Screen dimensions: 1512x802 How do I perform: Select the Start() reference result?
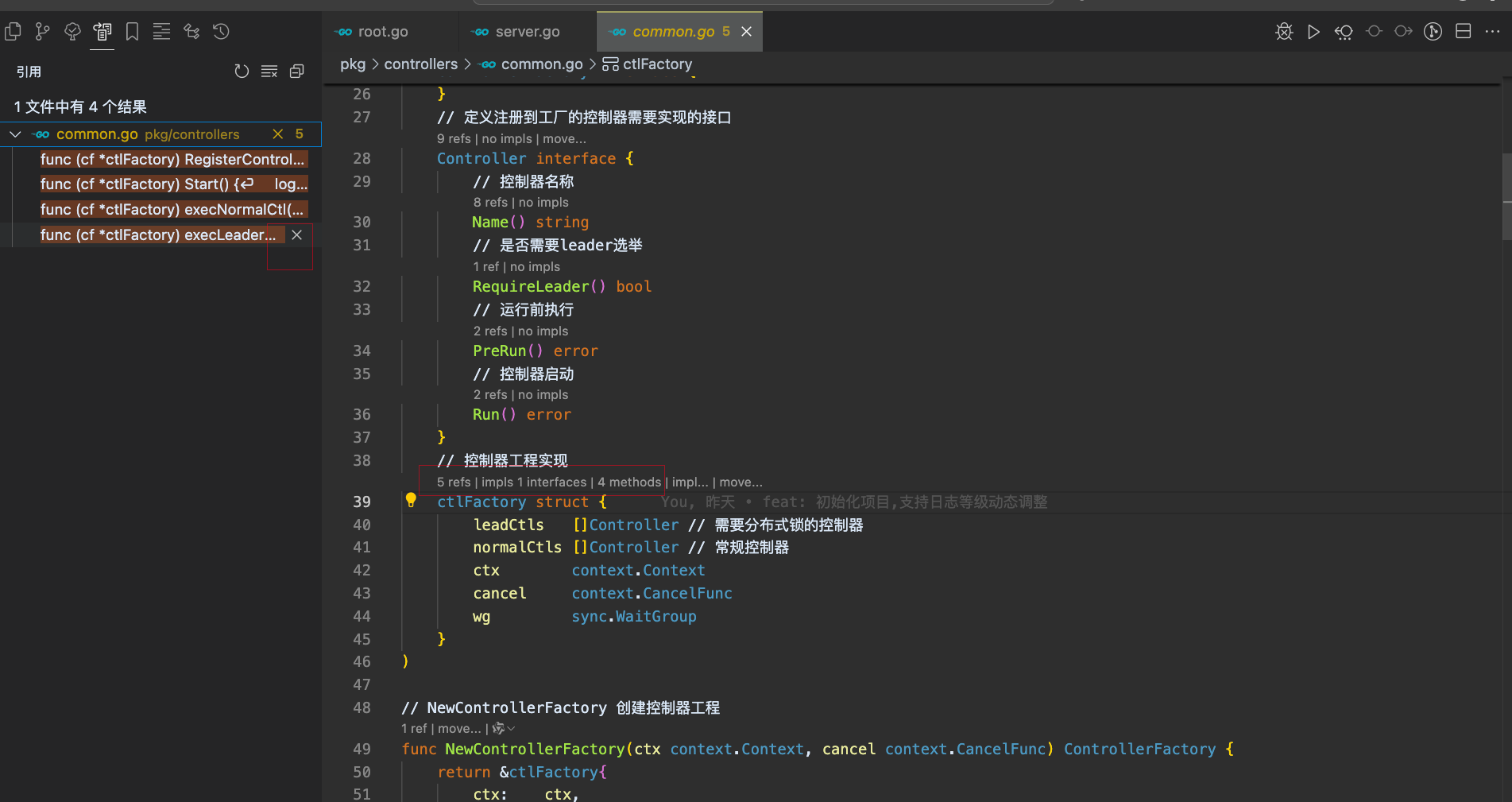174,184
